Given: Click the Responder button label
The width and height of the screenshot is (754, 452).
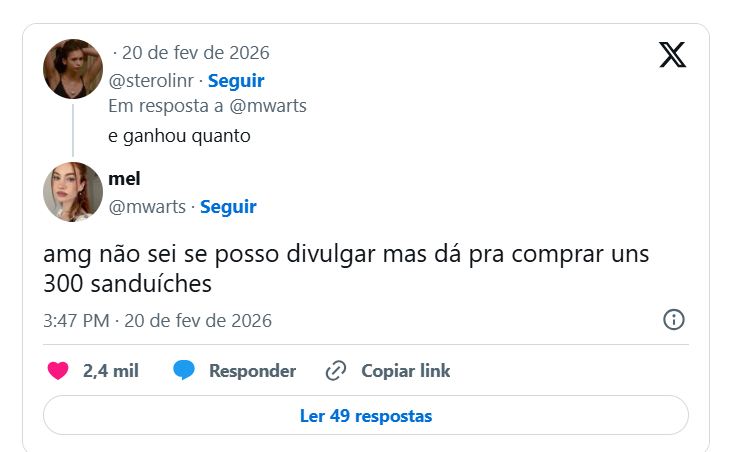Looking at the screenshot, I should pos(252,371).
